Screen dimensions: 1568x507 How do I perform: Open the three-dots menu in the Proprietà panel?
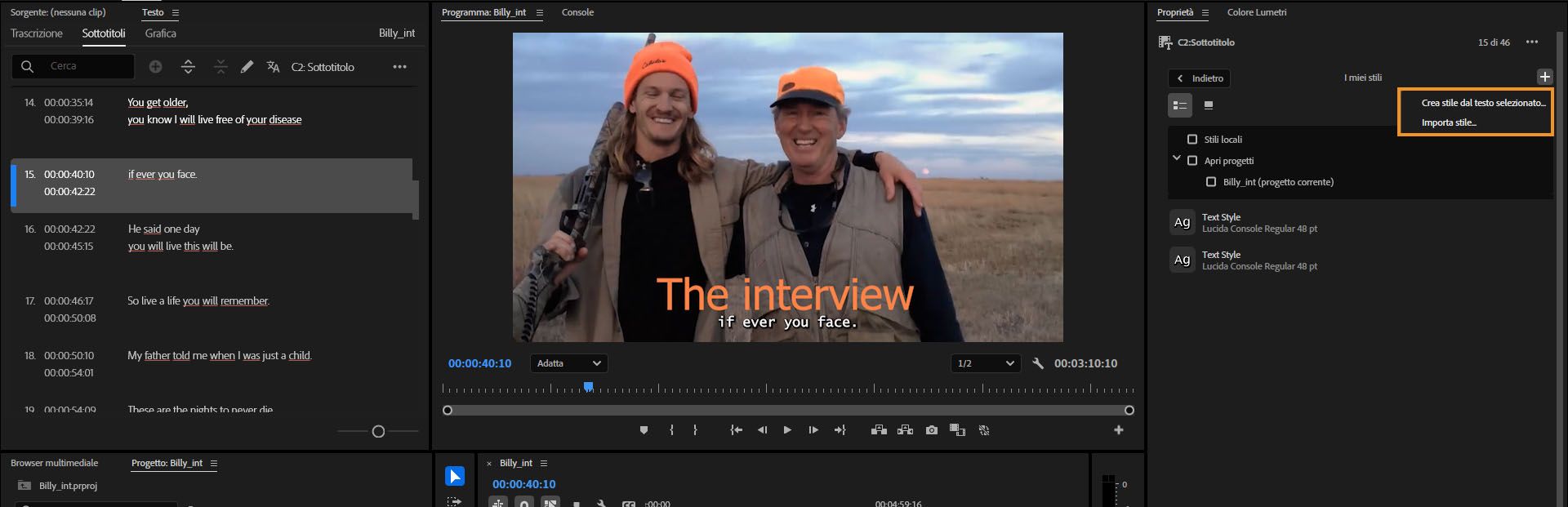1532,42
